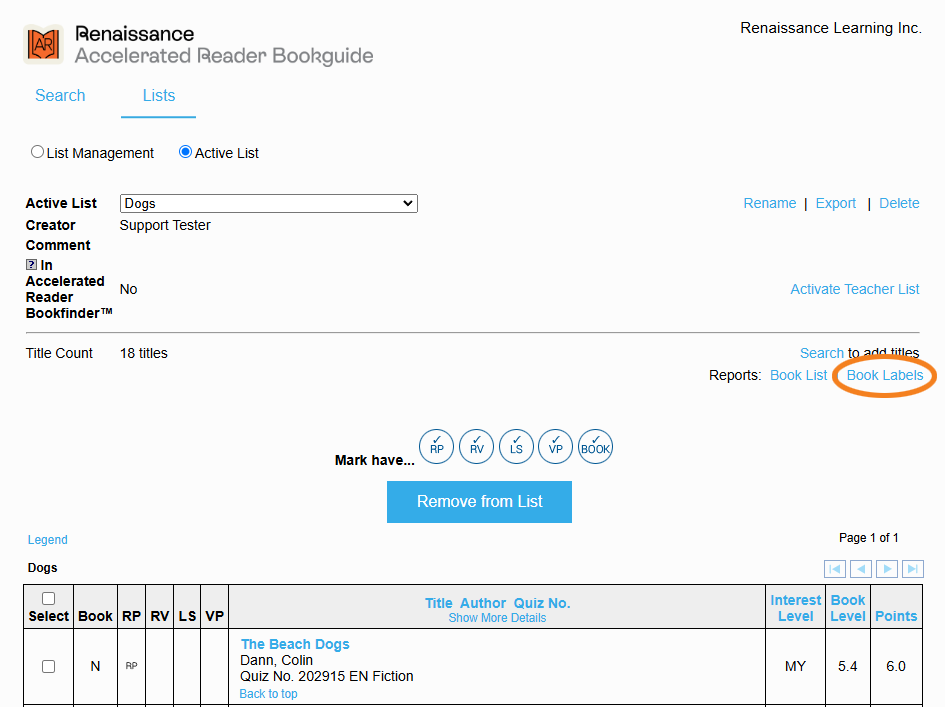
Task: Click the RP icon in The Beach Dogs row
Action: pyautogui.click(x=131, y=666)
